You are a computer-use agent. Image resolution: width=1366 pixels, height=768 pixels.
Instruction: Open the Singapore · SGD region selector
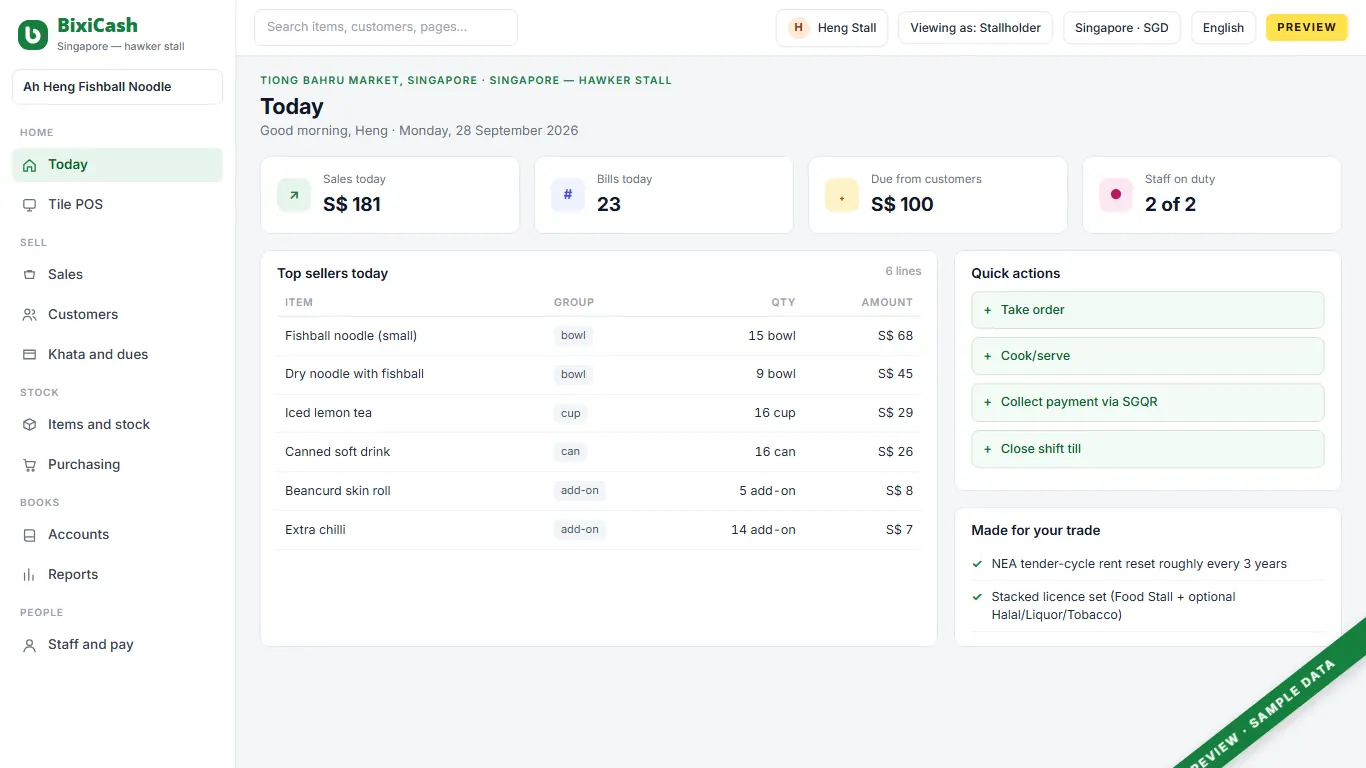1122,28
